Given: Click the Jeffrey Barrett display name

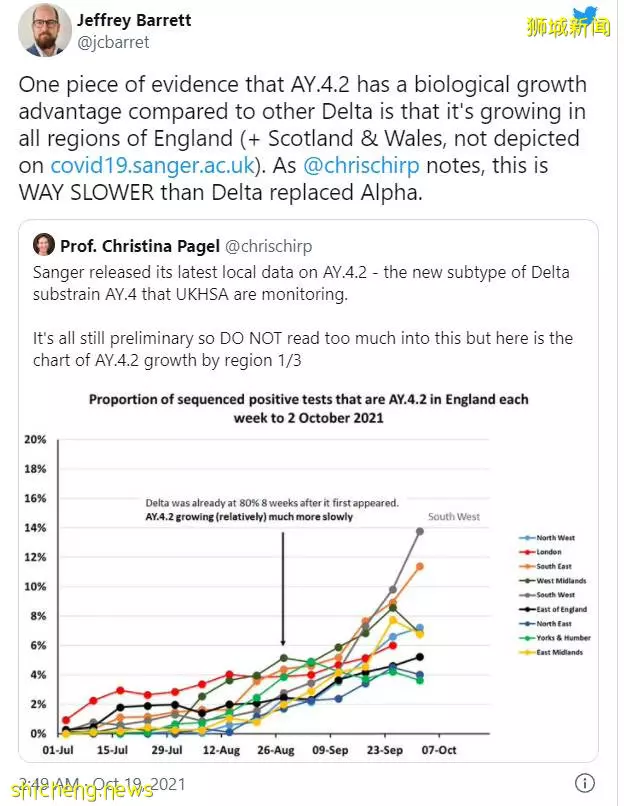Looking at the screenshot, I should coord(134,20).
